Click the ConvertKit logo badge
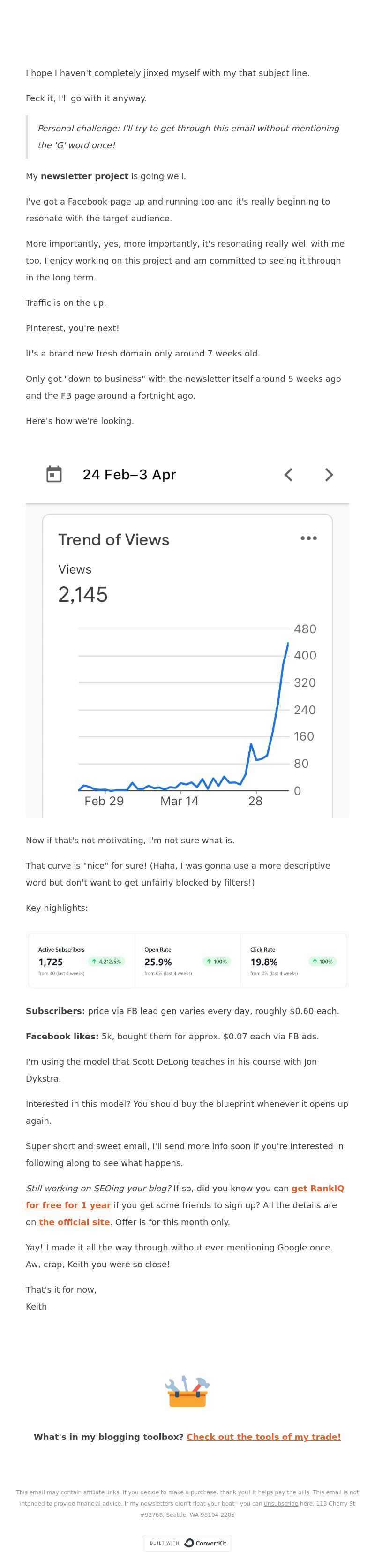Image resolution: width=375 pixels, height=1568 pixels. [x=205, y=1543]
